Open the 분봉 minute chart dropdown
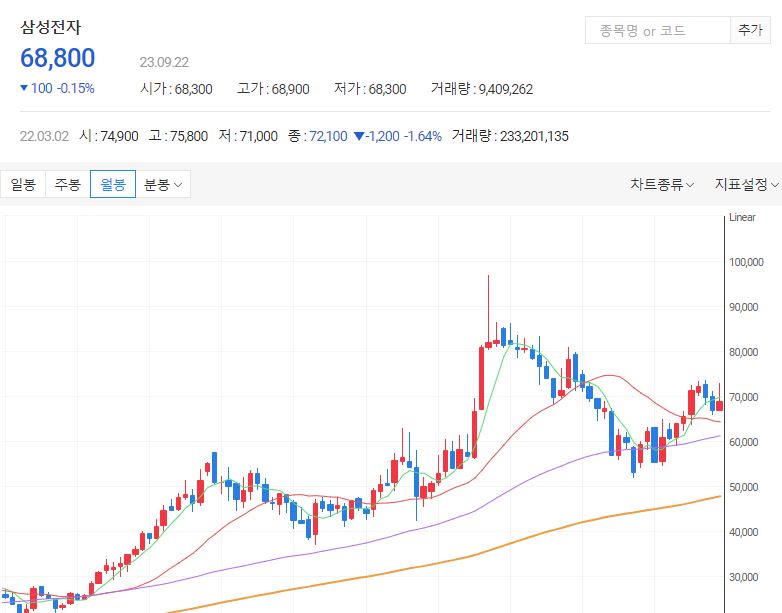782x613 pixels. click(163, 185)
